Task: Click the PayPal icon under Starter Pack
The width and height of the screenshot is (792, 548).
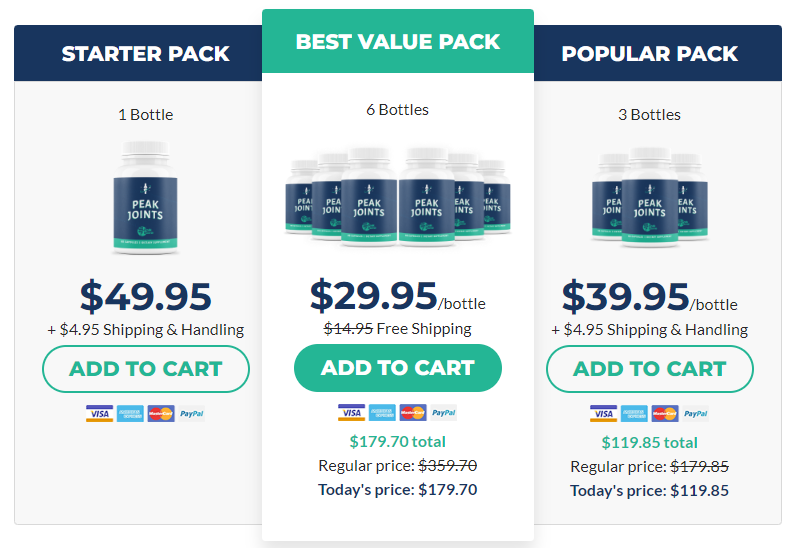Action: [191, 414]
